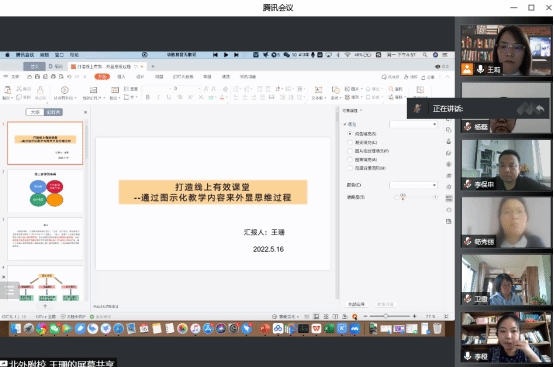Select 图片或纹理填充 radio option

(350, 151)
